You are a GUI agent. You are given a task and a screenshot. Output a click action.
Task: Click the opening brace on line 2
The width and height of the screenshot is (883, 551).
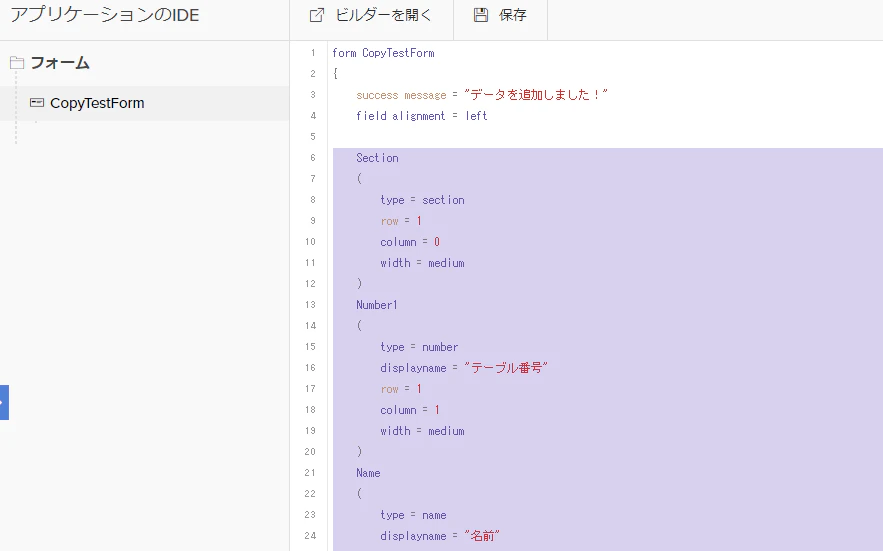tap(335, 74)
